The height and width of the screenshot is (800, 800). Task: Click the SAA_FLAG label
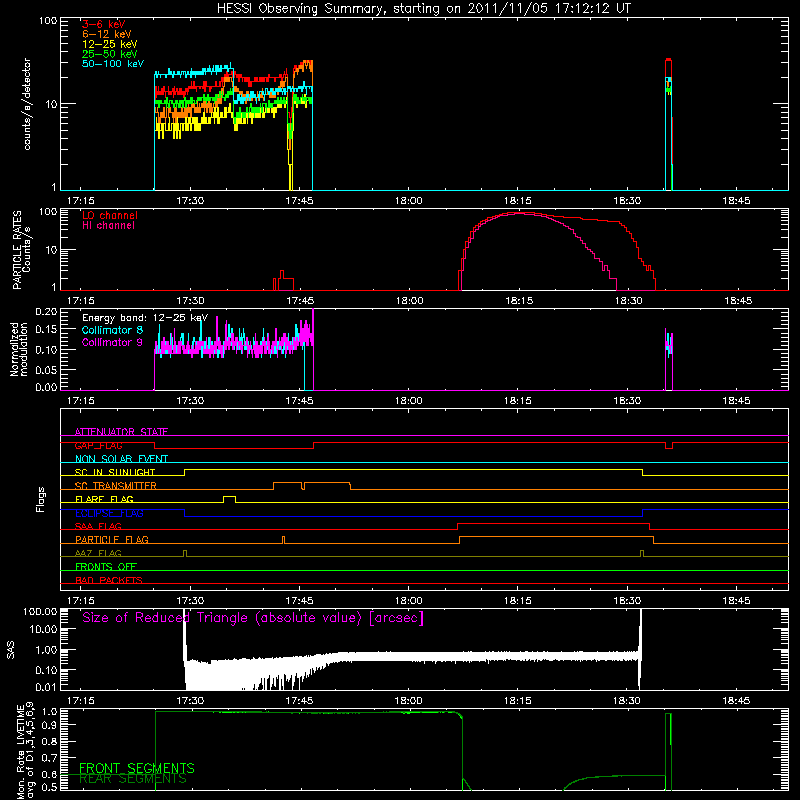coord(98,526)
